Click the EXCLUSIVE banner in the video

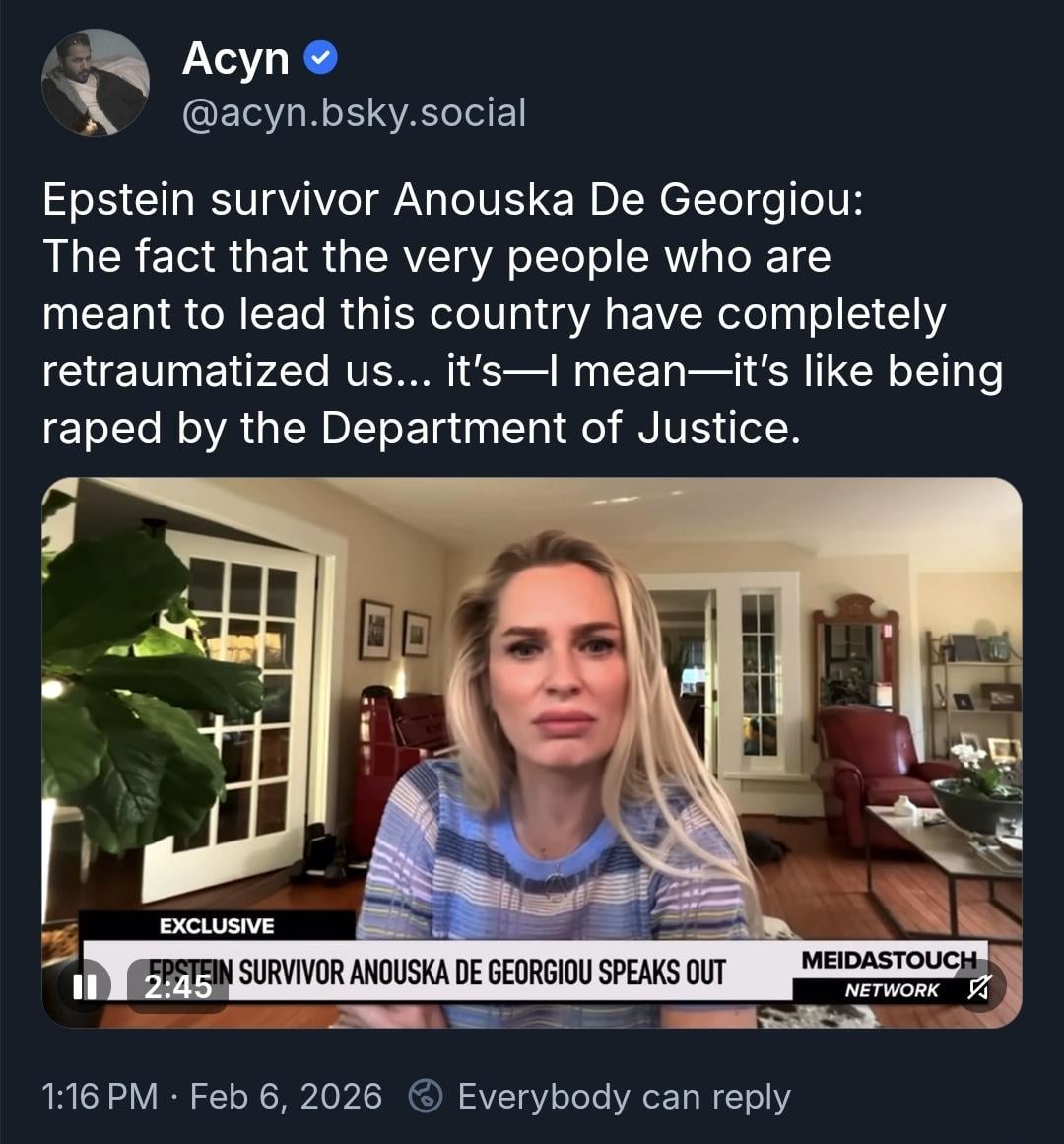217,925
